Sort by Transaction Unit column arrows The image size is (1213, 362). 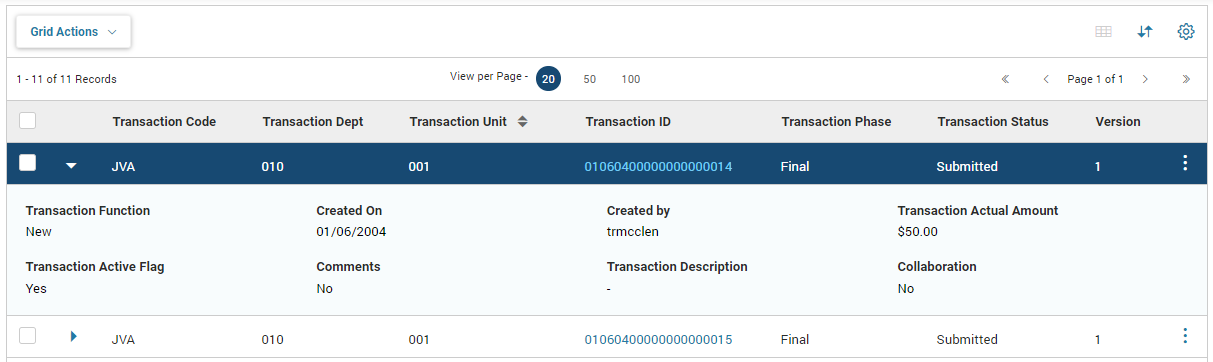[522, 122]
